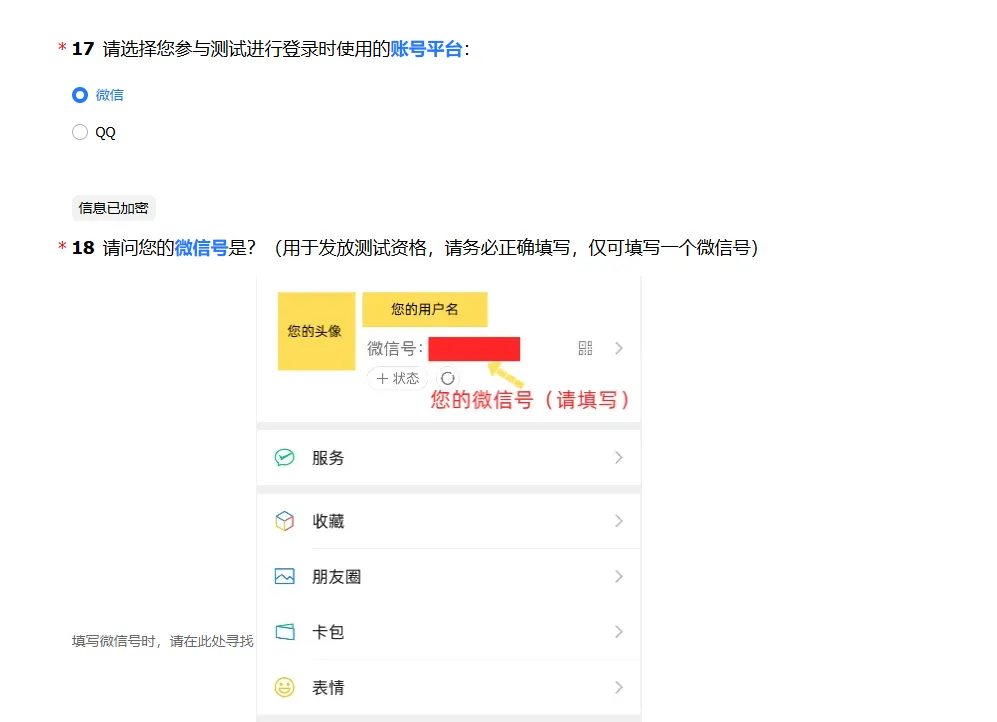Click the 收藏 cube icon
997x722 pixels.
tap(285, 521)
